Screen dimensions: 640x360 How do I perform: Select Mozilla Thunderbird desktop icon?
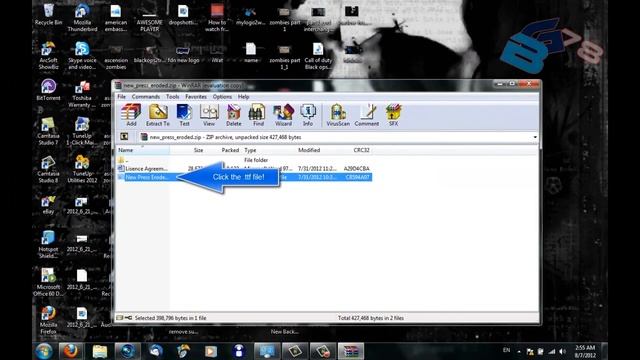click(82, 18)
